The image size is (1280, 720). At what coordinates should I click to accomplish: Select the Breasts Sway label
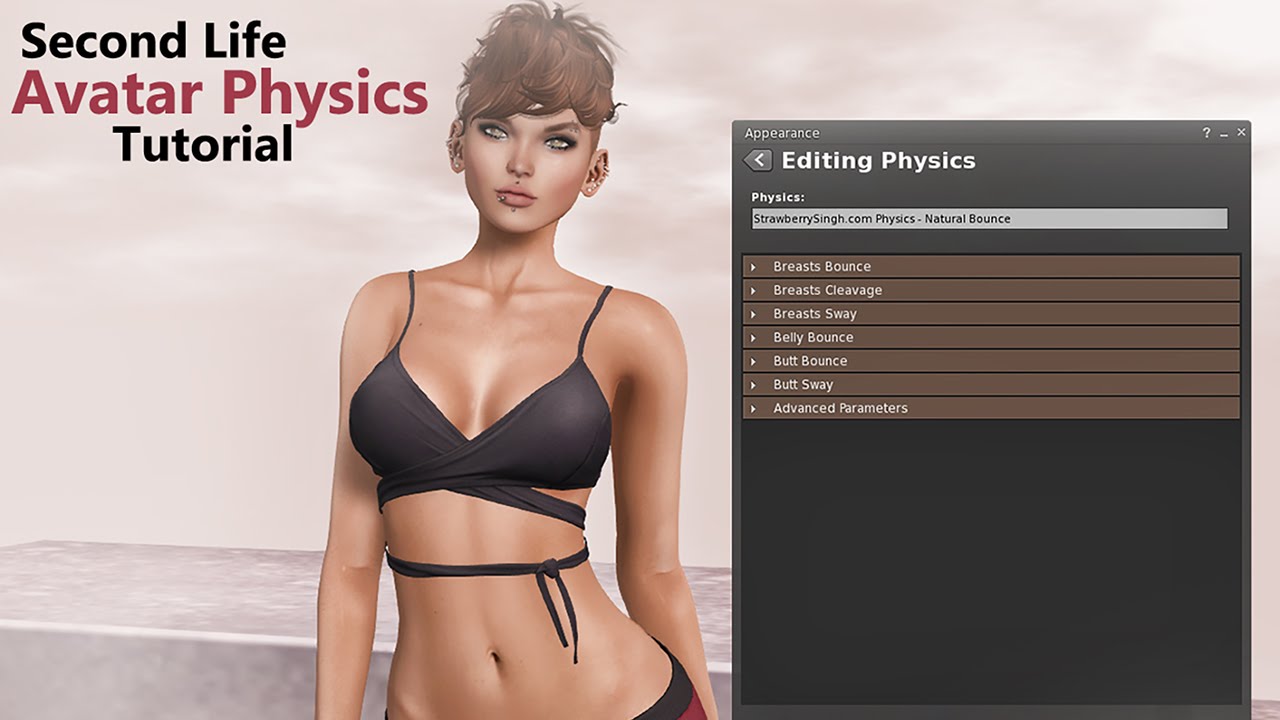(815, 314)
